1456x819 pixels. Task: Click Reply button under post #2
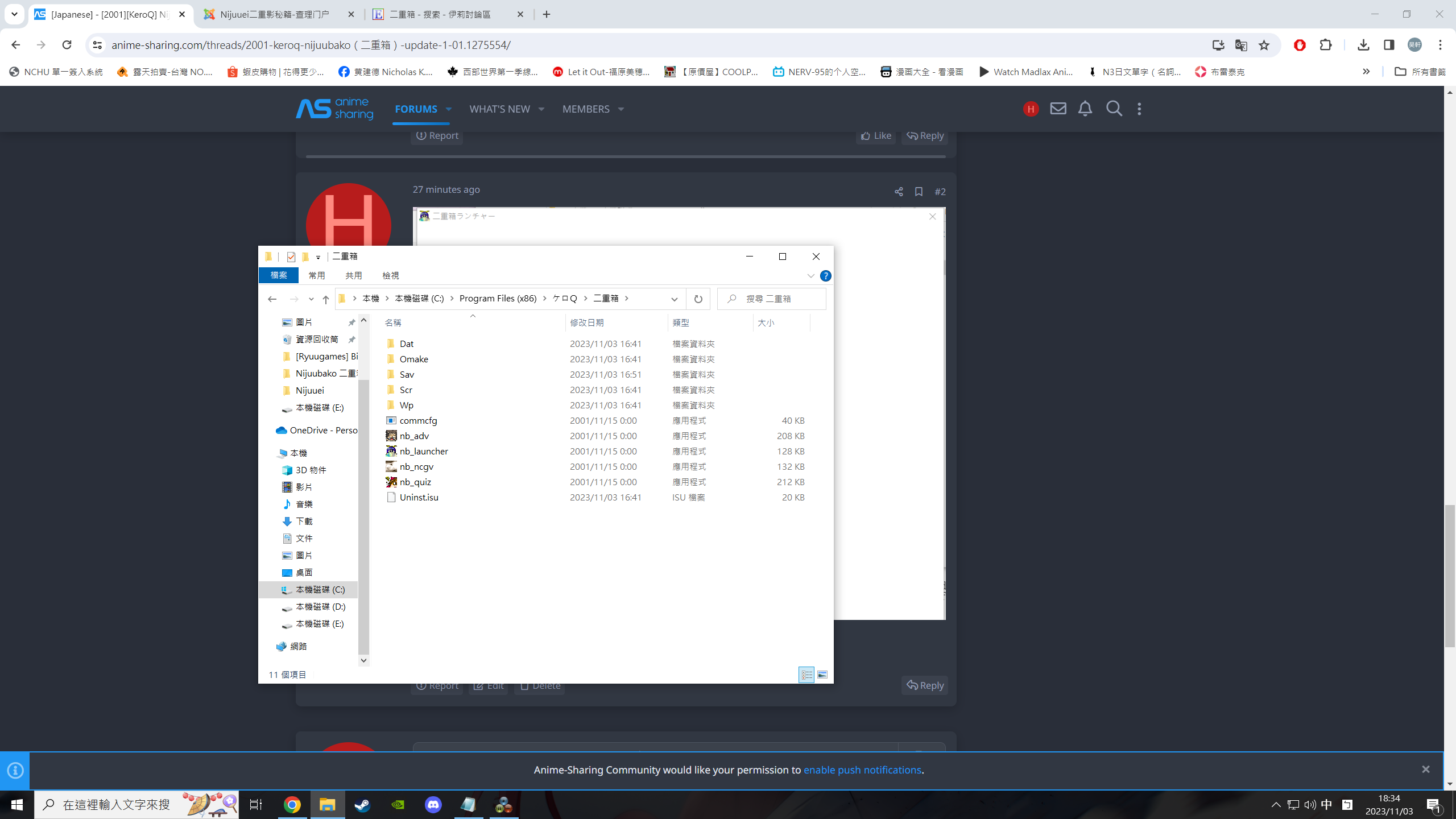(x=924, y=685)
